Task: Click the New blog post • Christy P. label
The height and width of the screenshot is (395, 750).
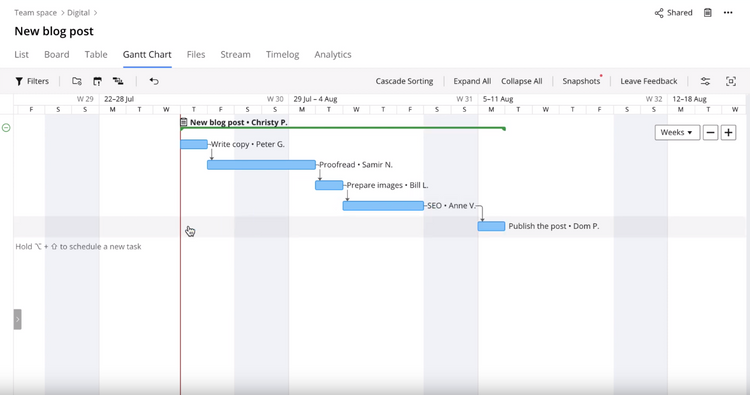Action: (239, 122)
